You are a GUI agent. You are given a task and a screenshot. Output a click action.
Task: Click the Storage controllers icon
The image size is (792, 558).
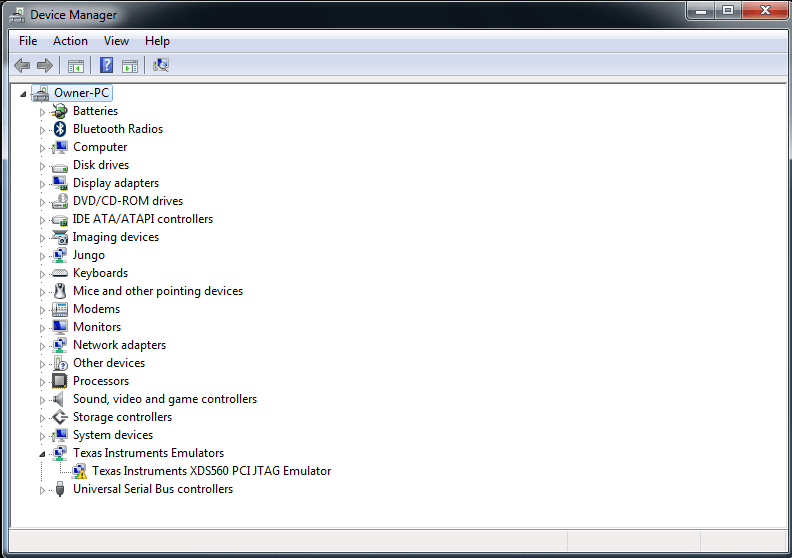(60, 417)
